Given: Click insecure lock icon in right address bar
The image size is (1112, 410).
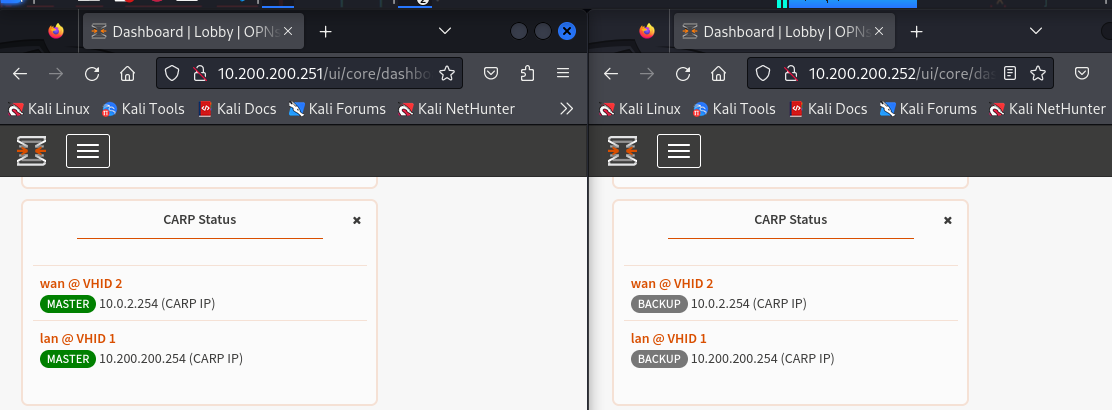Looking at the screenshot, I should click(x=791, y=73).
